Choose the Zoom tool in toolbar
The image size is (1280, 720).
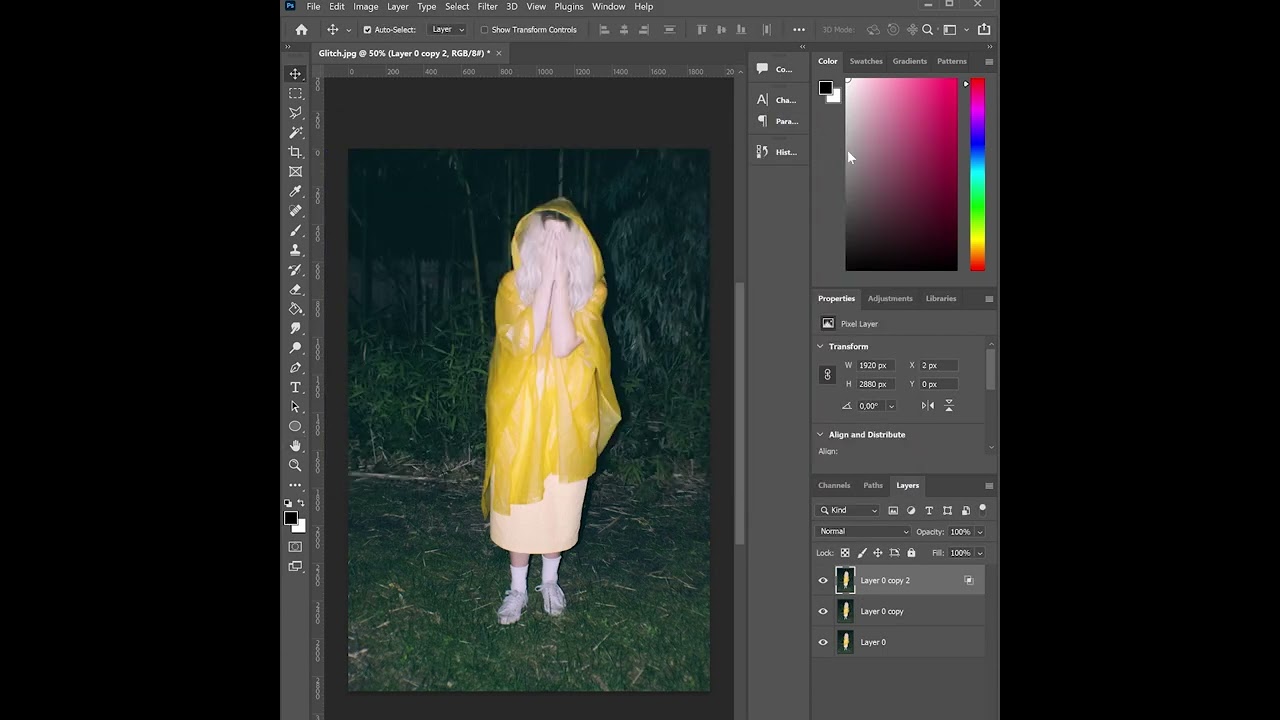tap(295, 465)
